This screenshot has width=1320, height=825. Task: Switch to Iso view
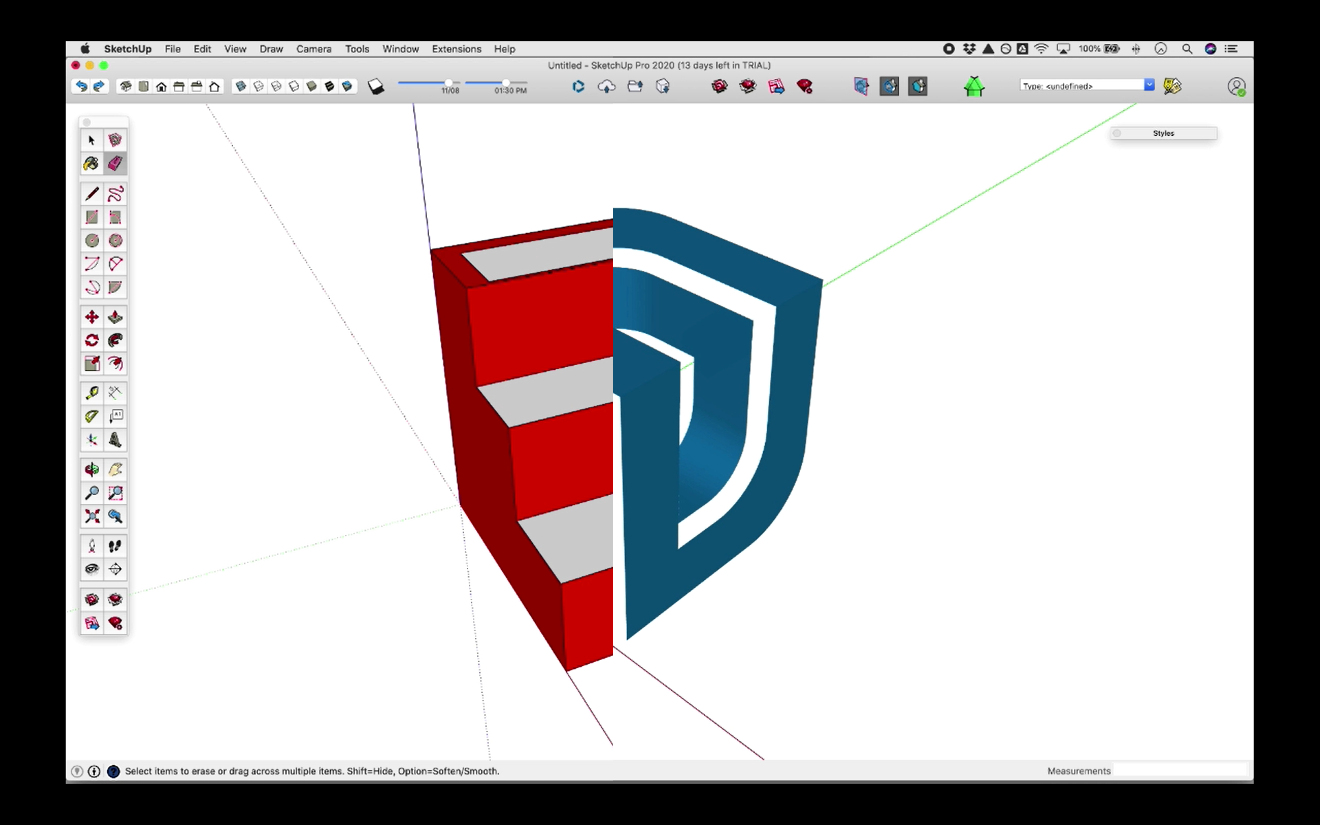point(126,87)
